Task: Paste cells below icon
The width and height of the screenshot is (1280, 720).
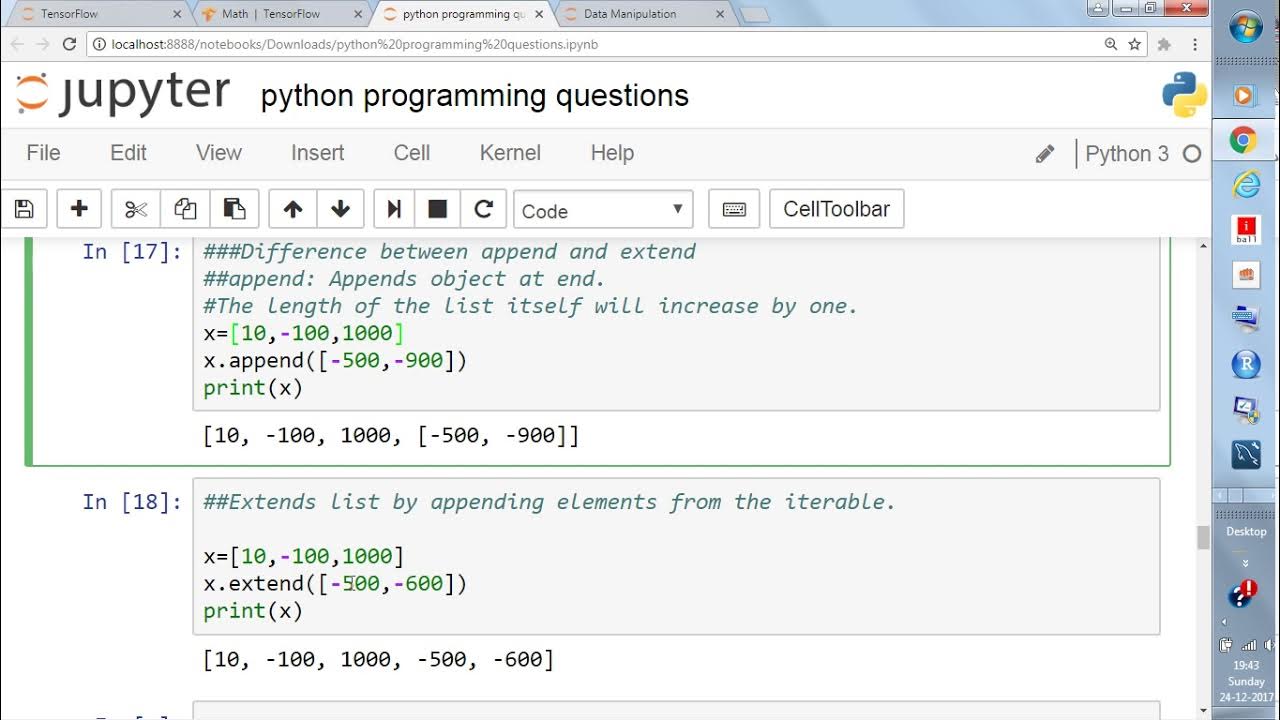Action: 234,209
